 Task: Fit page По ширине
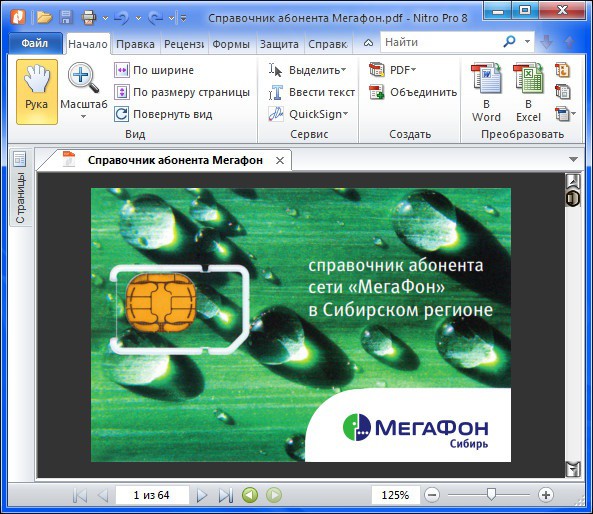click(x=154, y=70)
